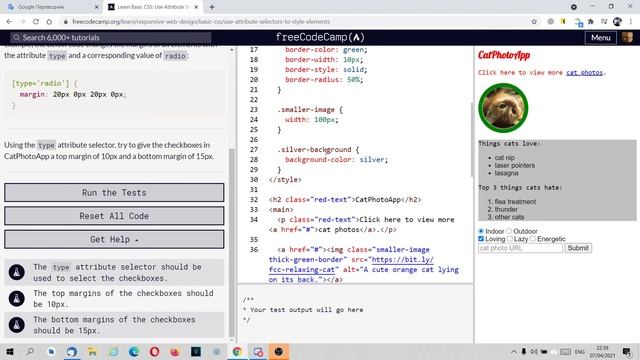Click the Submit button in preview

(578, 248)
